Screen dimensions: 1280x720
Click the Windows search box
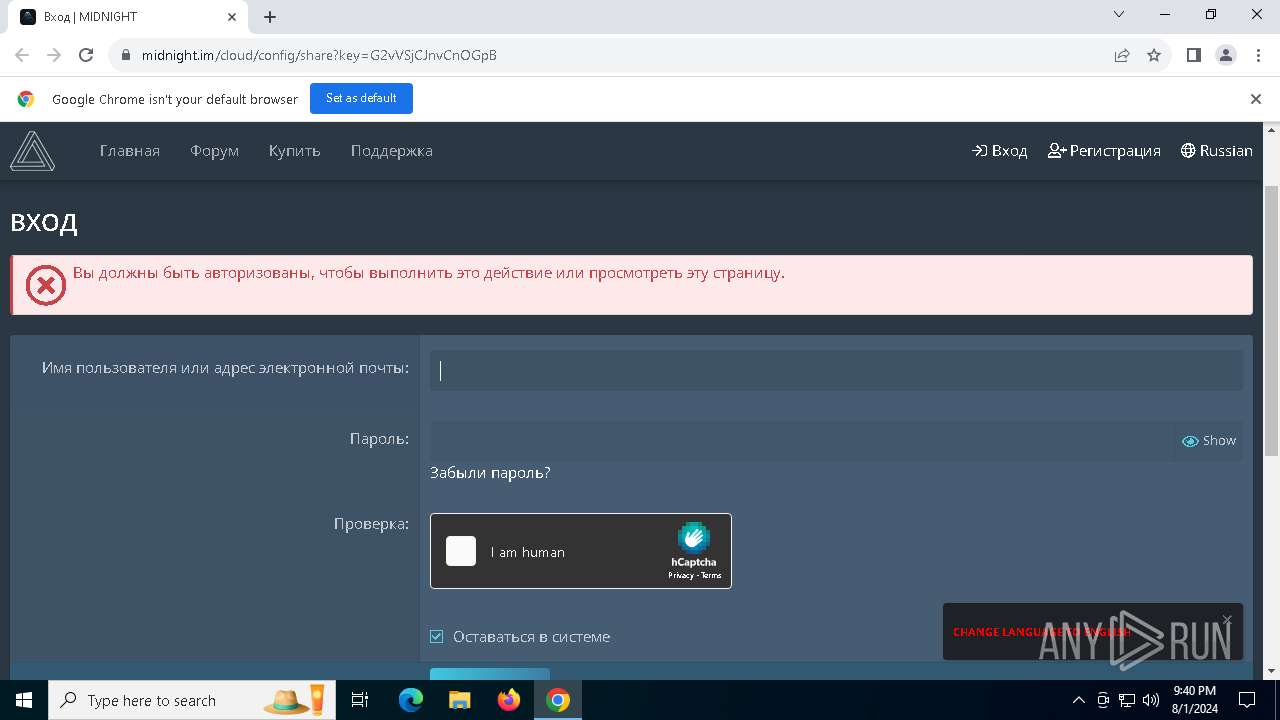pos(190,700)
